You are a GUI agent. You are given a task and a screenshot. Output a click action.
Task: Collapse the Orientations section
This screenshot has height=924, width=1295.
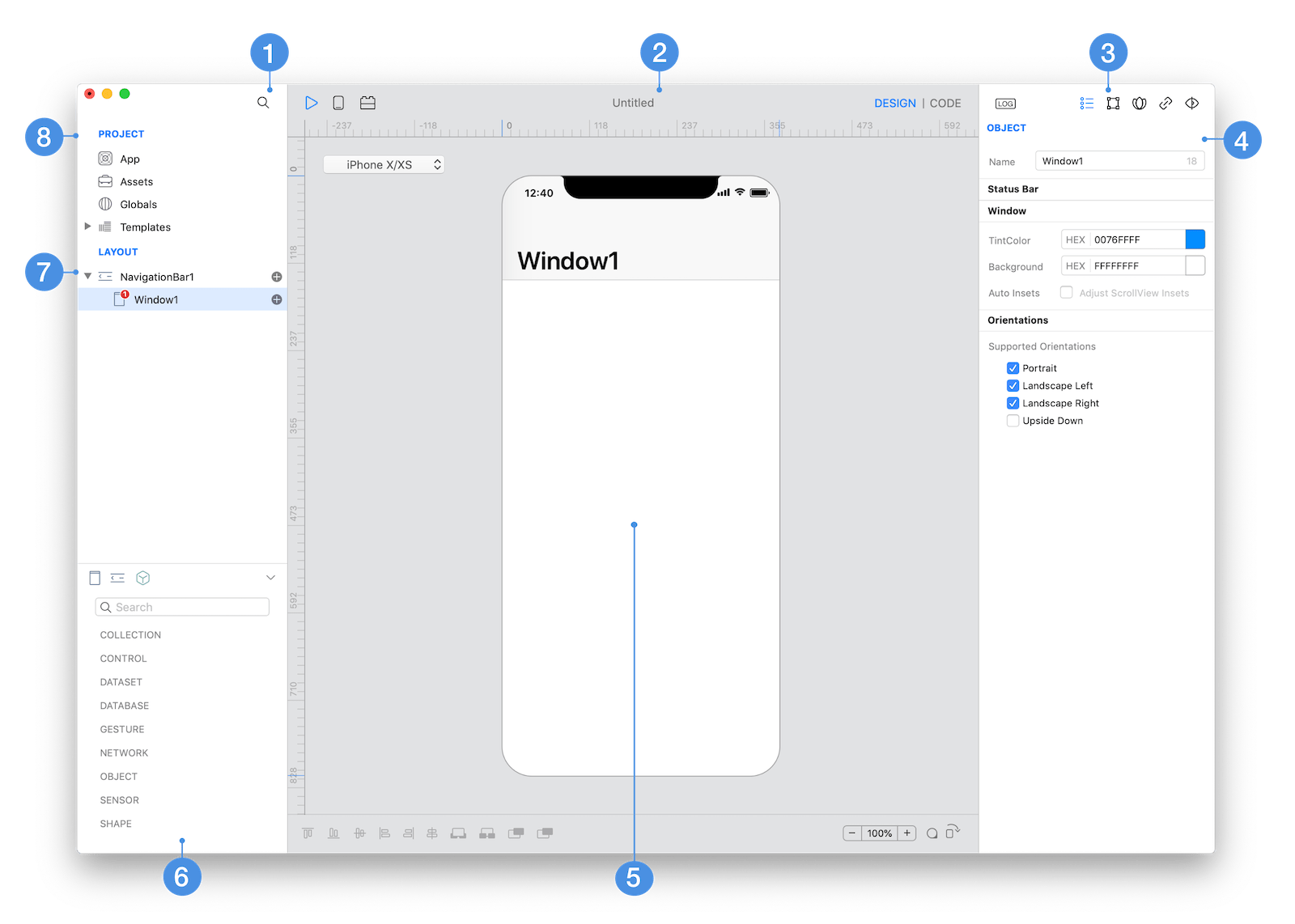(1097, 320)
